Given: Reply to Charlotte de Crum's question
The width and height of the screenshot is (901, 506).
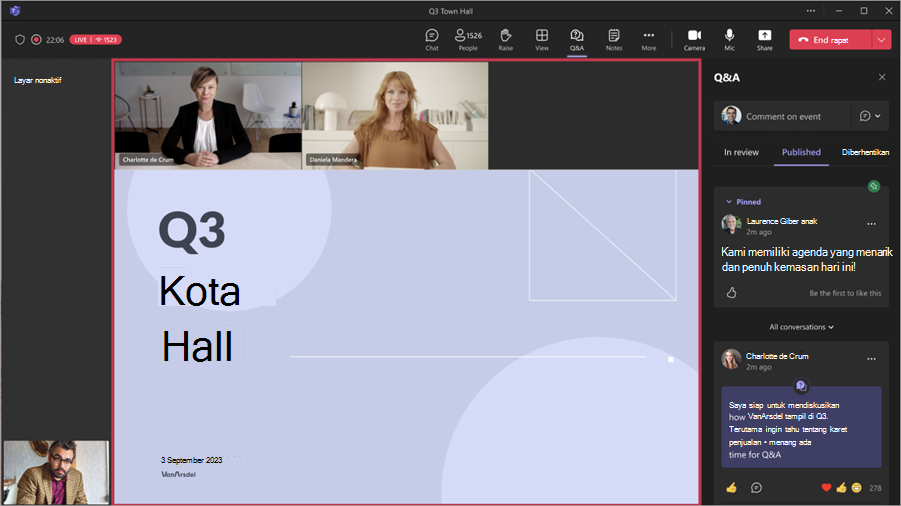Looking at the screenshot, I should coord(756,488).
